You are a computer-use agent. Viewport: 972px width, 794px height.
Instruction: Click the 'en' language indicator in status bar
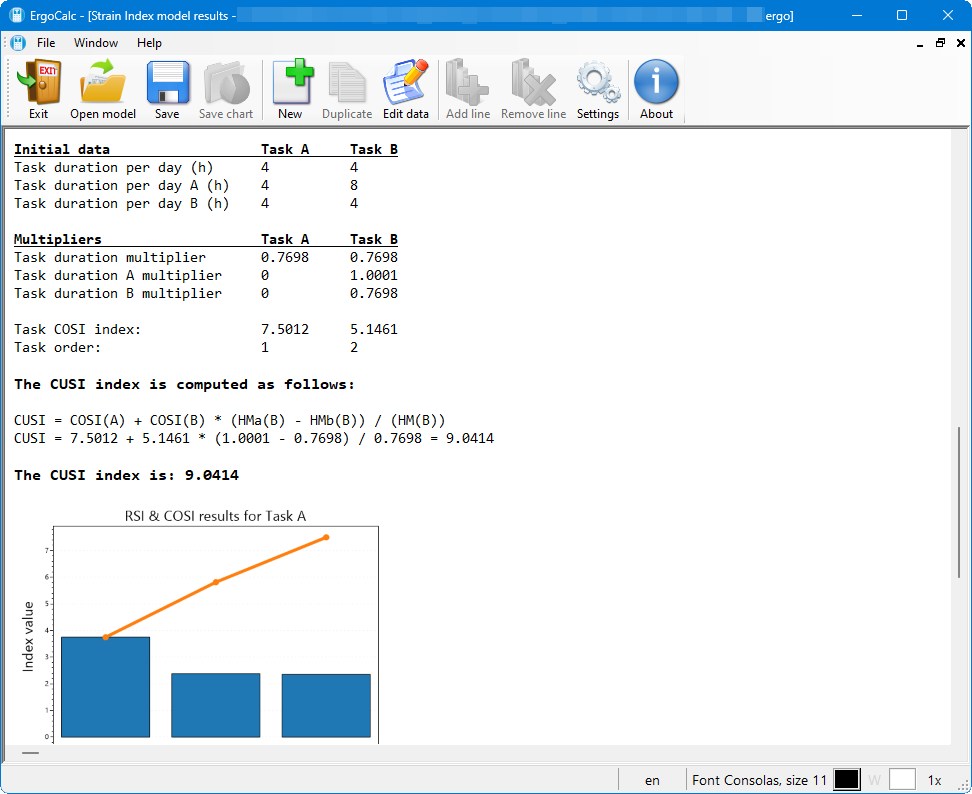click(x=652, y=779)
